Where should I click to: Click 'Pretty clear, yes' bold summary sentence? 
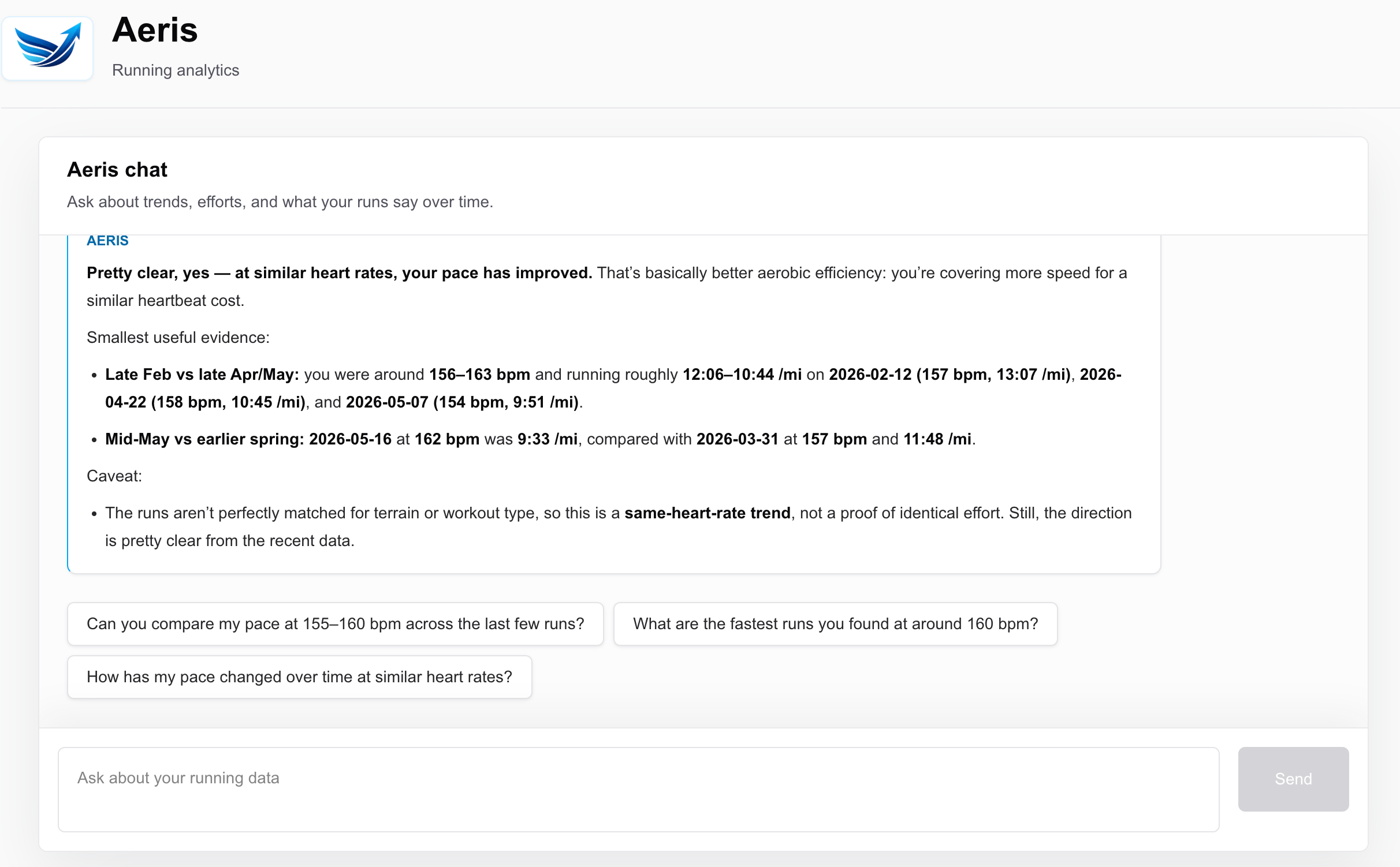coord(340,273)
